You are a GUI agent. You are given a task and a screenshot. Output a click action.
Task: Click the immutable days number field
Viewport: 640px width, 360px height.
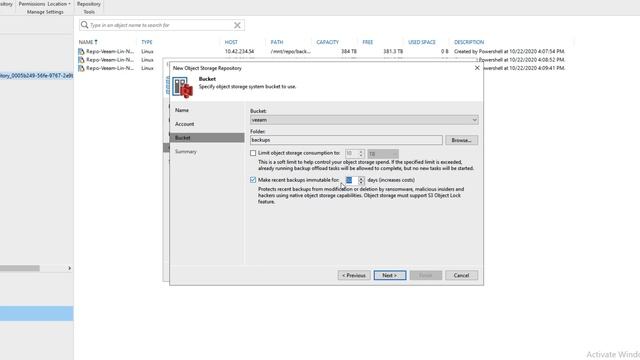[352, 180]
